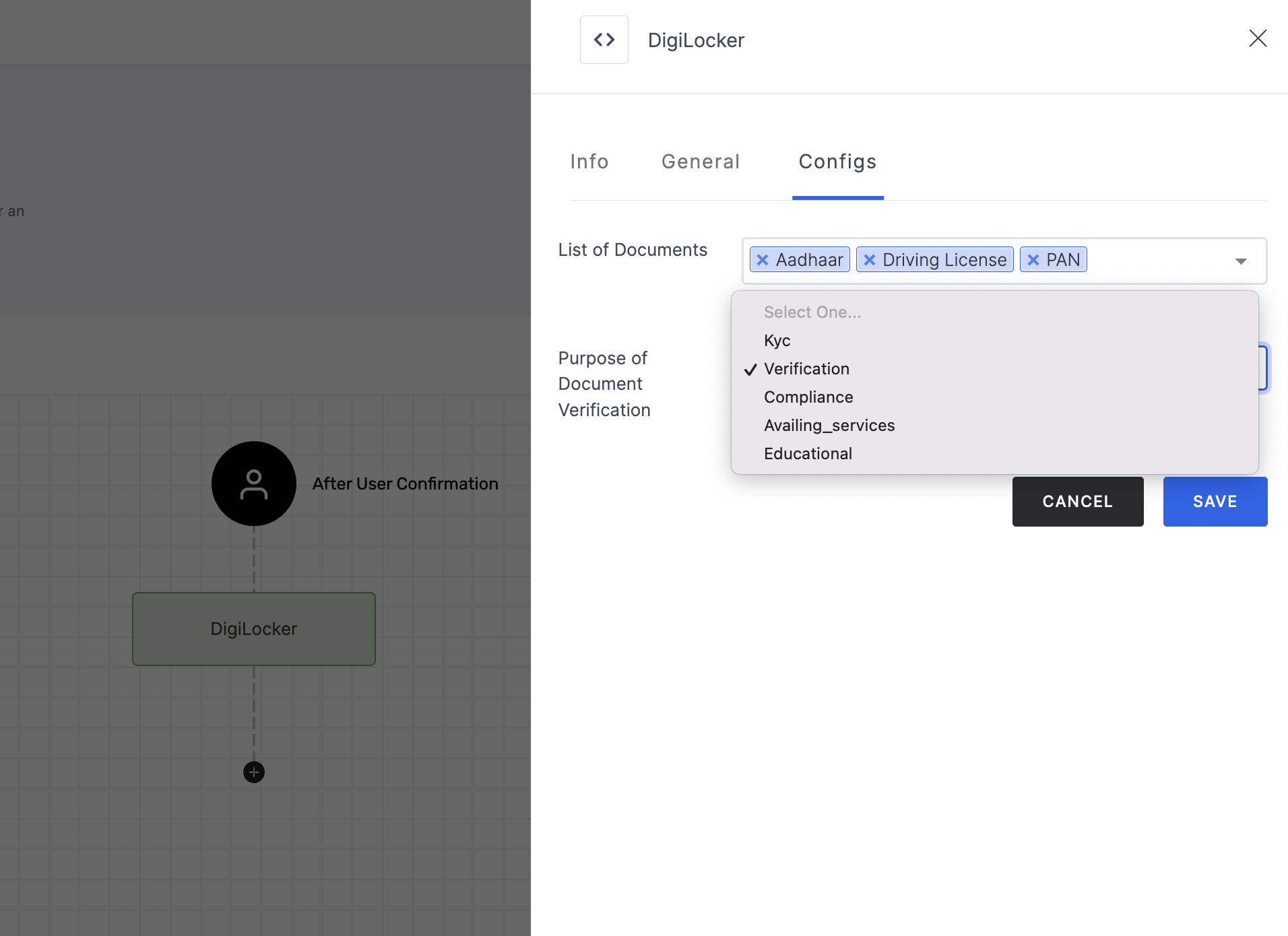Select the DigiLocker node on canvas
The width and height of the screenshot is (1288, 936).
tap(254, 629)
